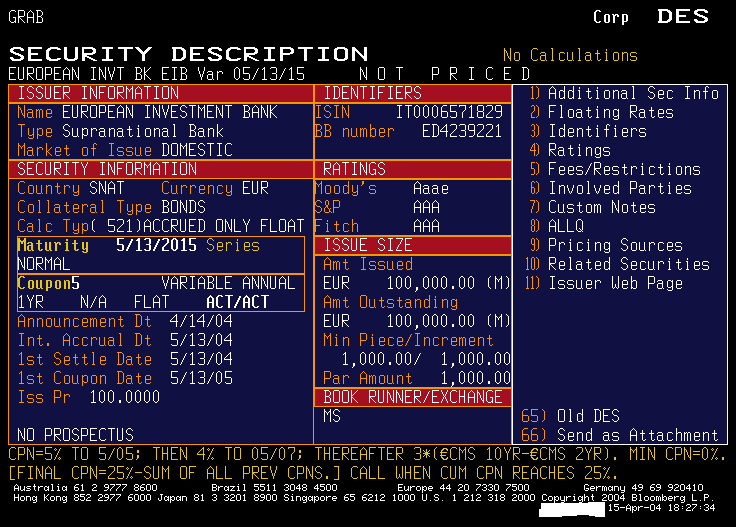This screenshot has height=527, width=736.
Task: Click Int. Accrual Dt 5/13/04
Action: point(201,340)
